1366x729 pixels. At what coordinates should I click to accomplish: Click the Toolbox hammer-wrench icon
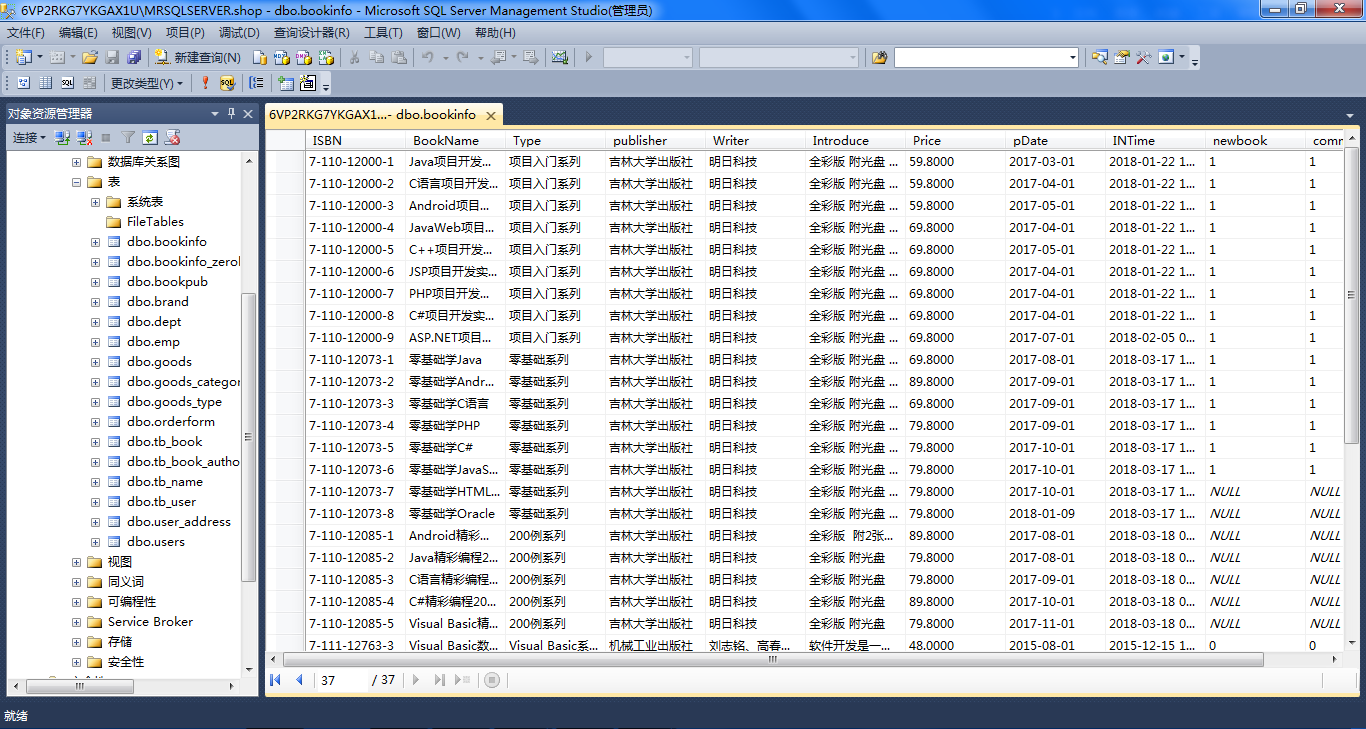[1143, 58]
